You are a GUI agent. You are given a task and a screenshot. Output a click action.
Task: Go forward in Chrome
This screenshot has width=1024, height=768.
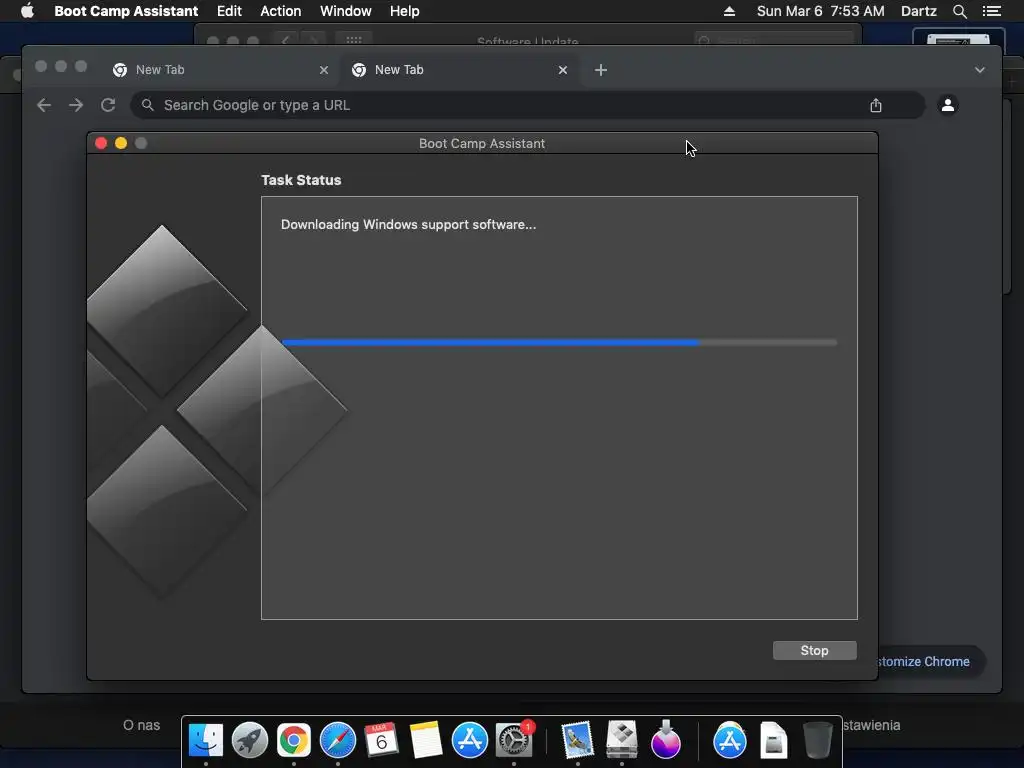[x=76, y=105]
